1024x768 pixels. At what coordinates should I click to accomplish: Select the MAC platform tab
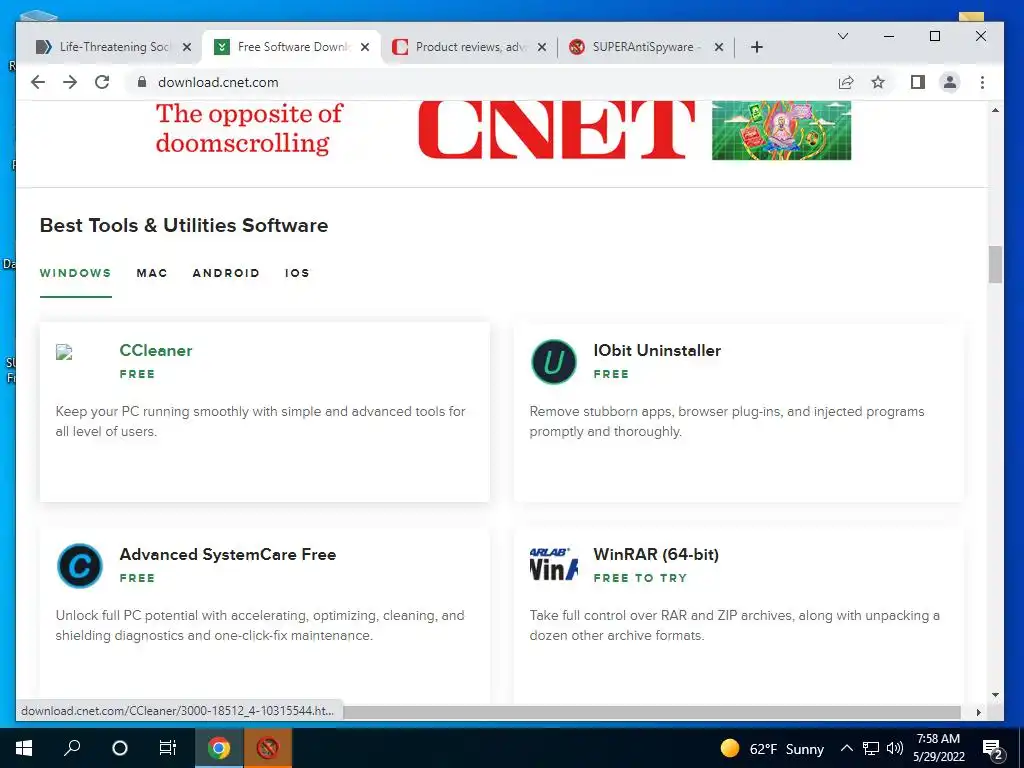152,273
